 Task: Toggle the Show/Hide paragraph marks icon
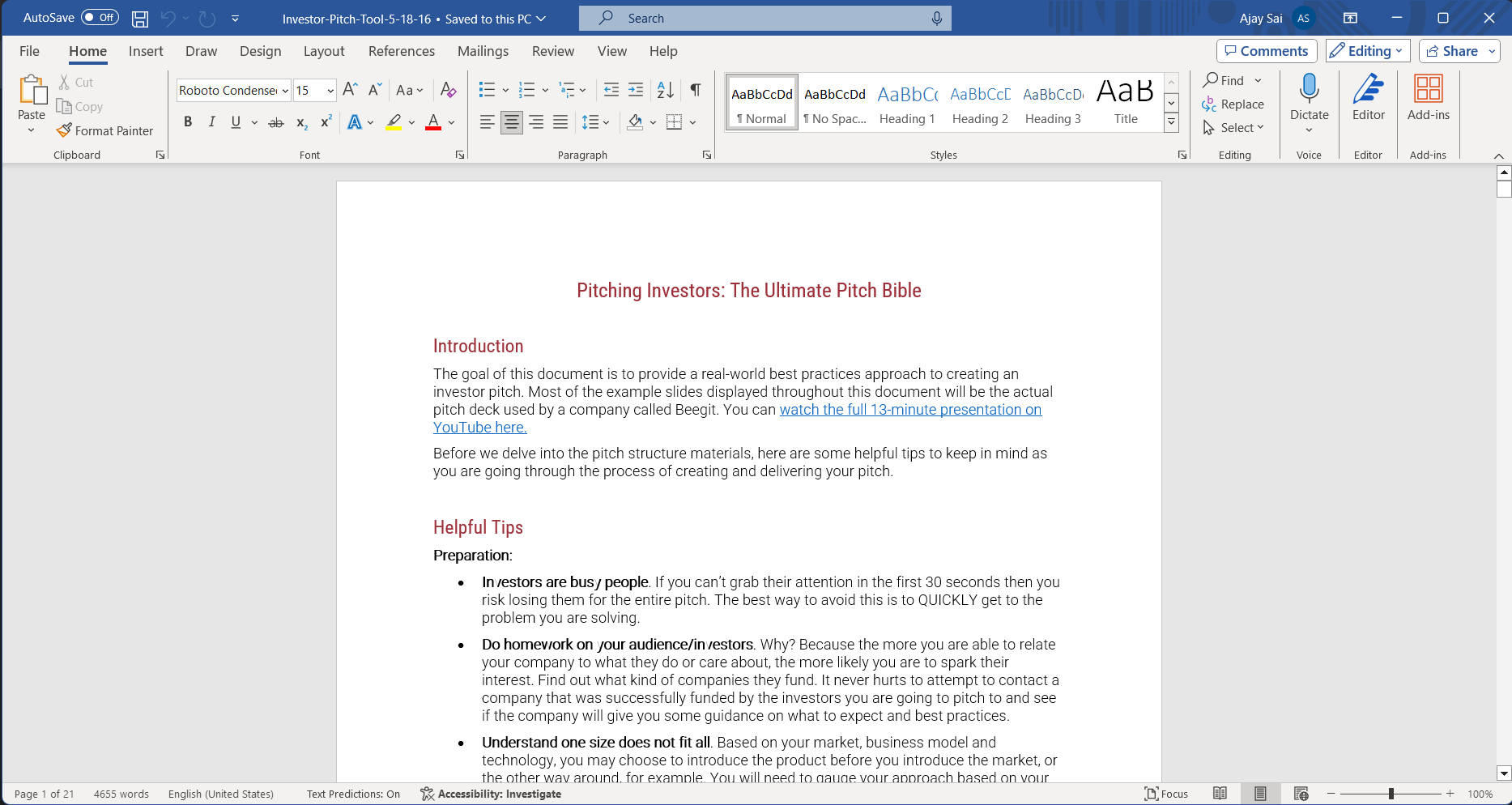point(696,90)
